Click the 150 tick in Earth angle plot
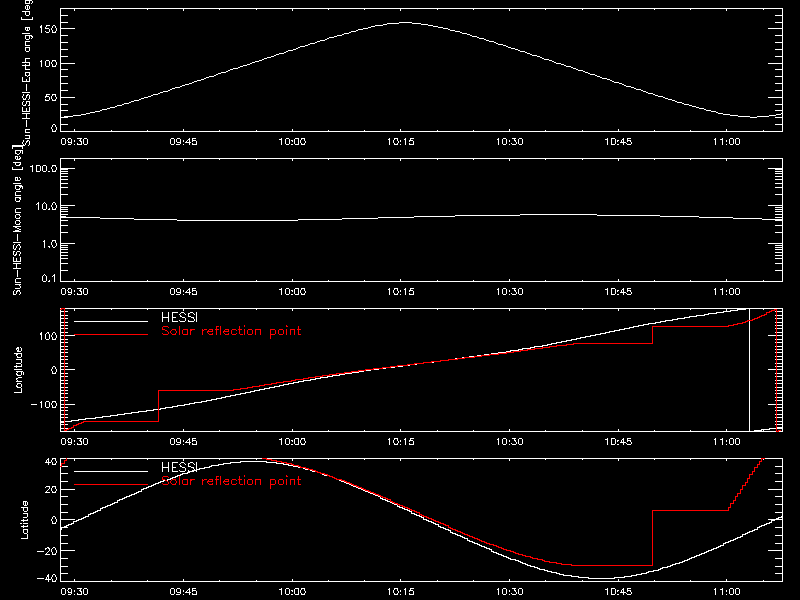Image resolution: width=800 pixels, height=600 pixels. coord(48,30)
